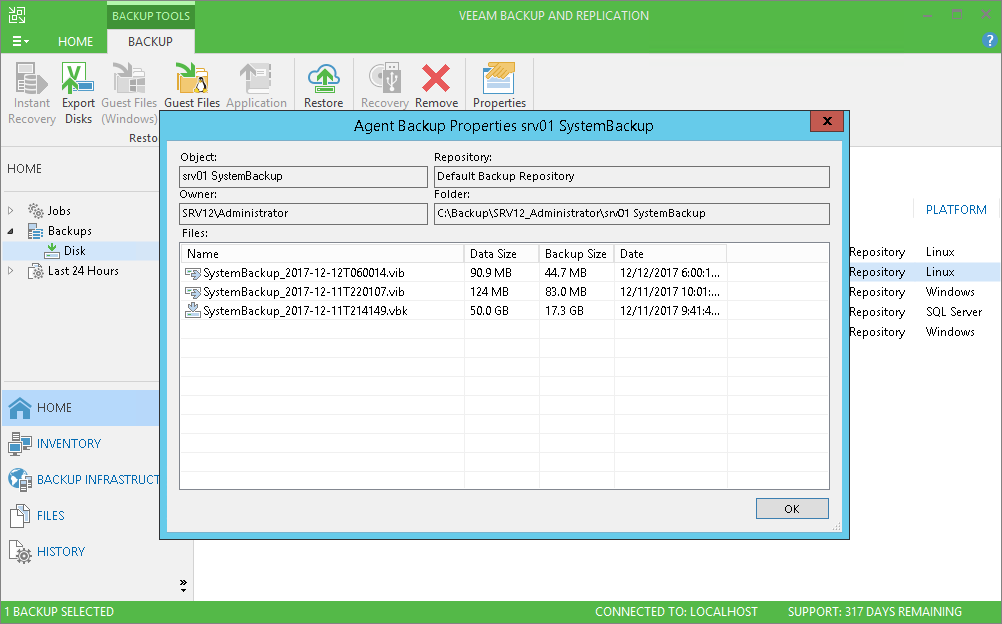Click the BACKUP TOOLS contextual tab
The height and width of the screenshot is (624, 1002).
point(151,16)
